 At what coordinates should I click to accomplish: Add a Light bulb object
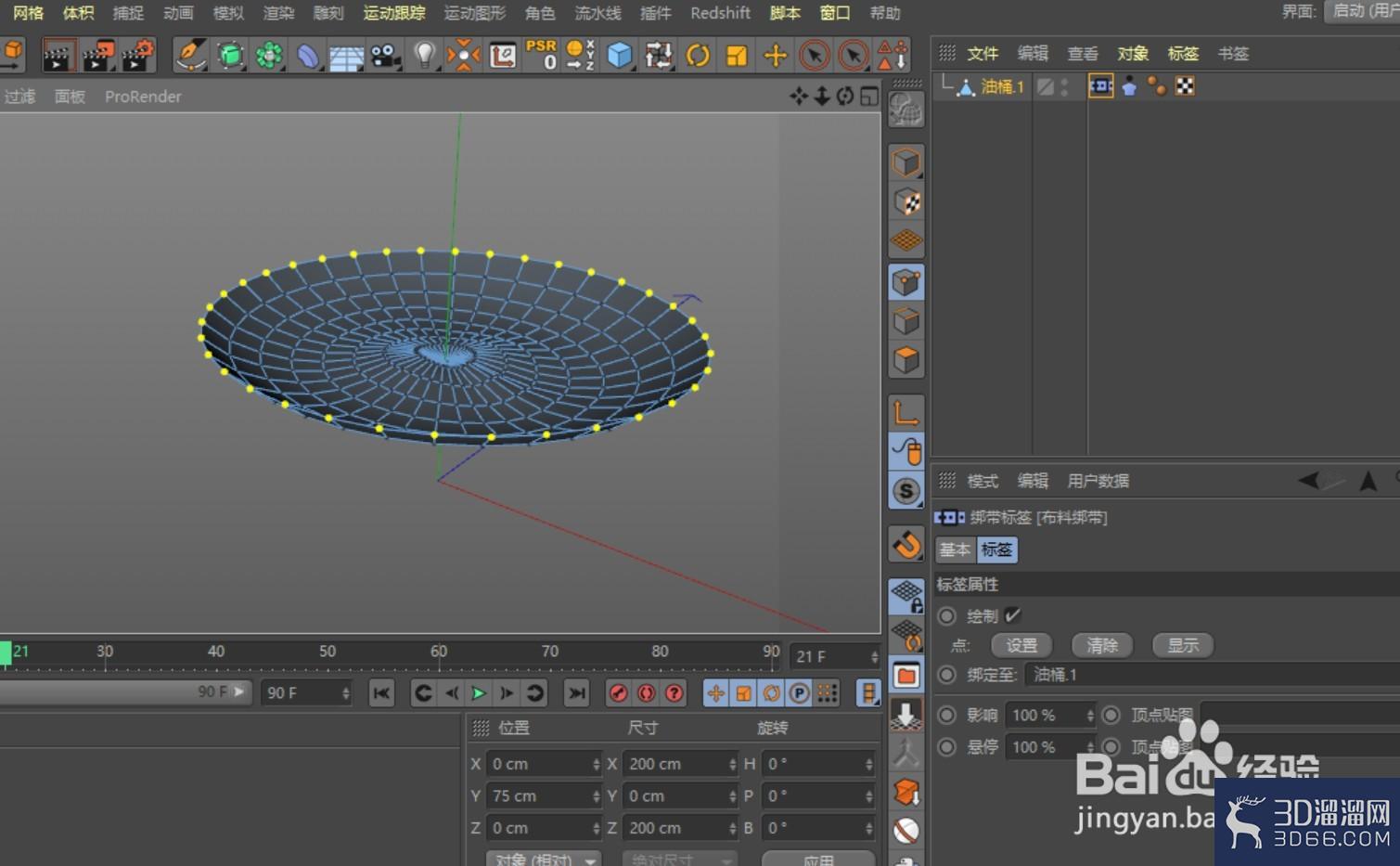[x=424, y=56]
